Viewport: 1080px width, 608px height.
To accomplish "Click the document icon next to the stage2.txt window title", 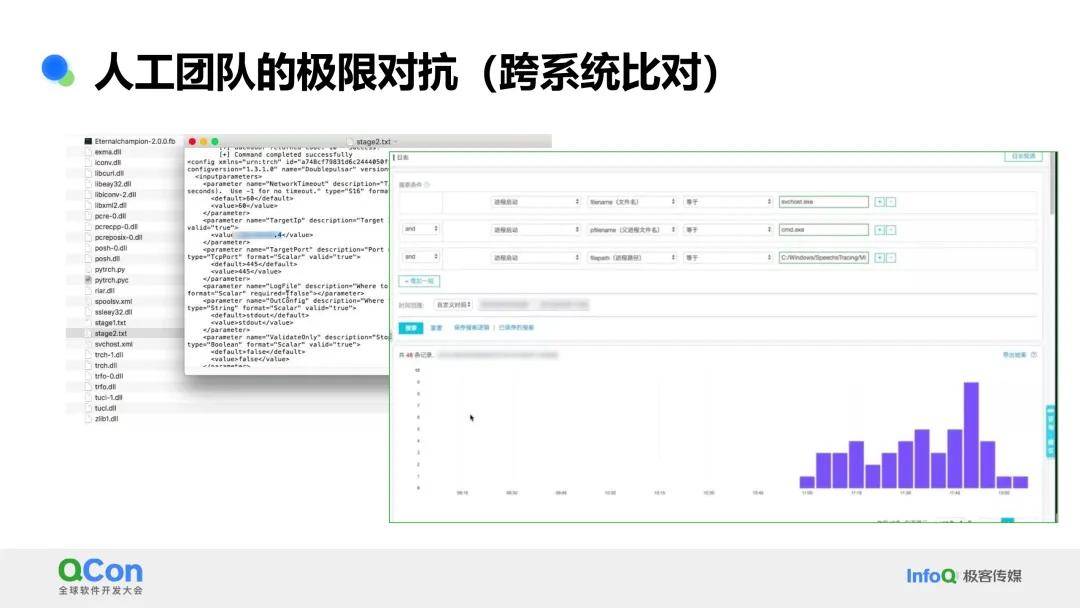I will point(351,142).
